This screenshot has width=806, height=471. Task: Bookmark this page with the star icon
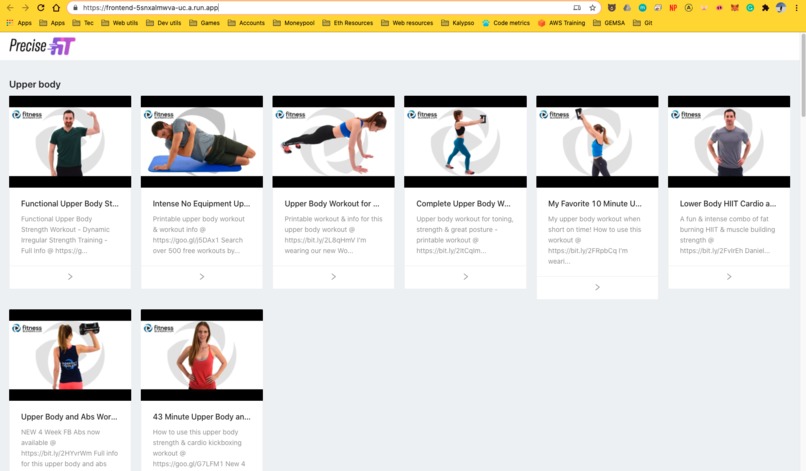coord(593,8)
